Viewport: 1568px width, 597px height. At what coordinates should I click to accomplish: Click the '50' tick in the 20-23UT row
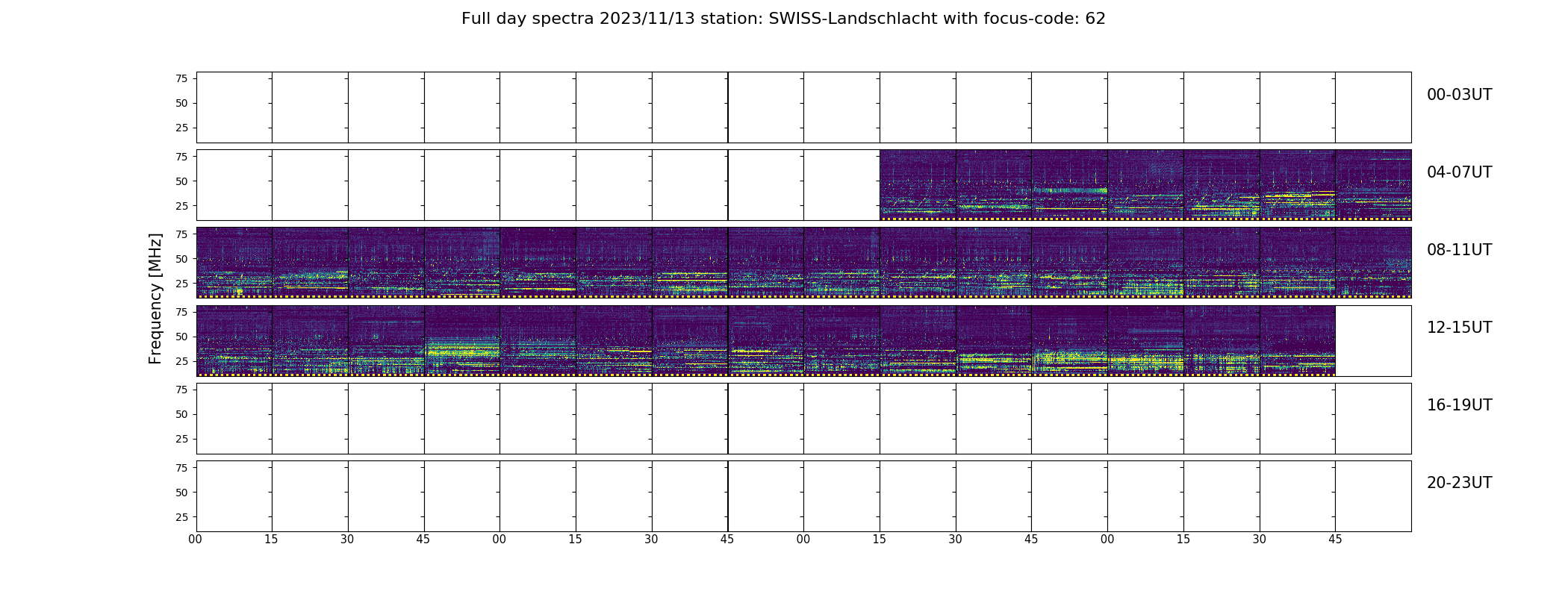click(x=181, y=492)
